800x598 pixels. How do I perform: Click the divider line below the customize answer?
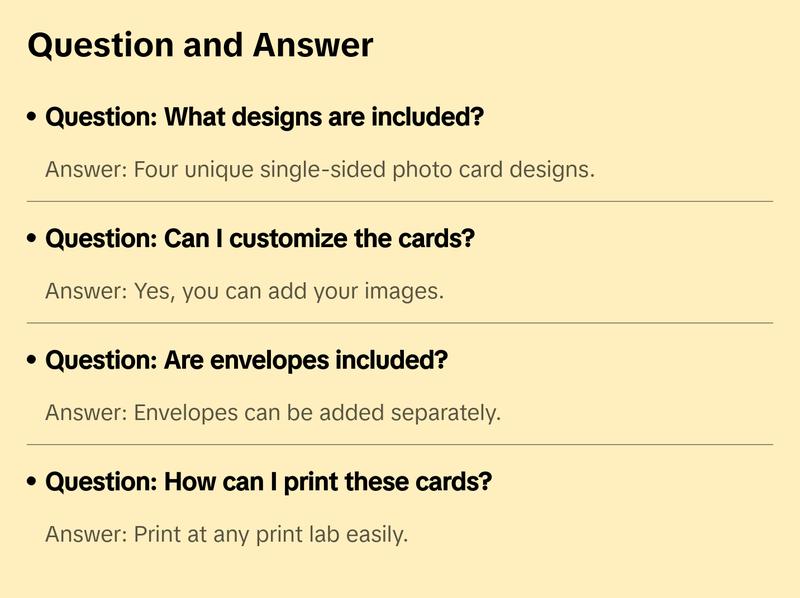click(x=400, y=323)
